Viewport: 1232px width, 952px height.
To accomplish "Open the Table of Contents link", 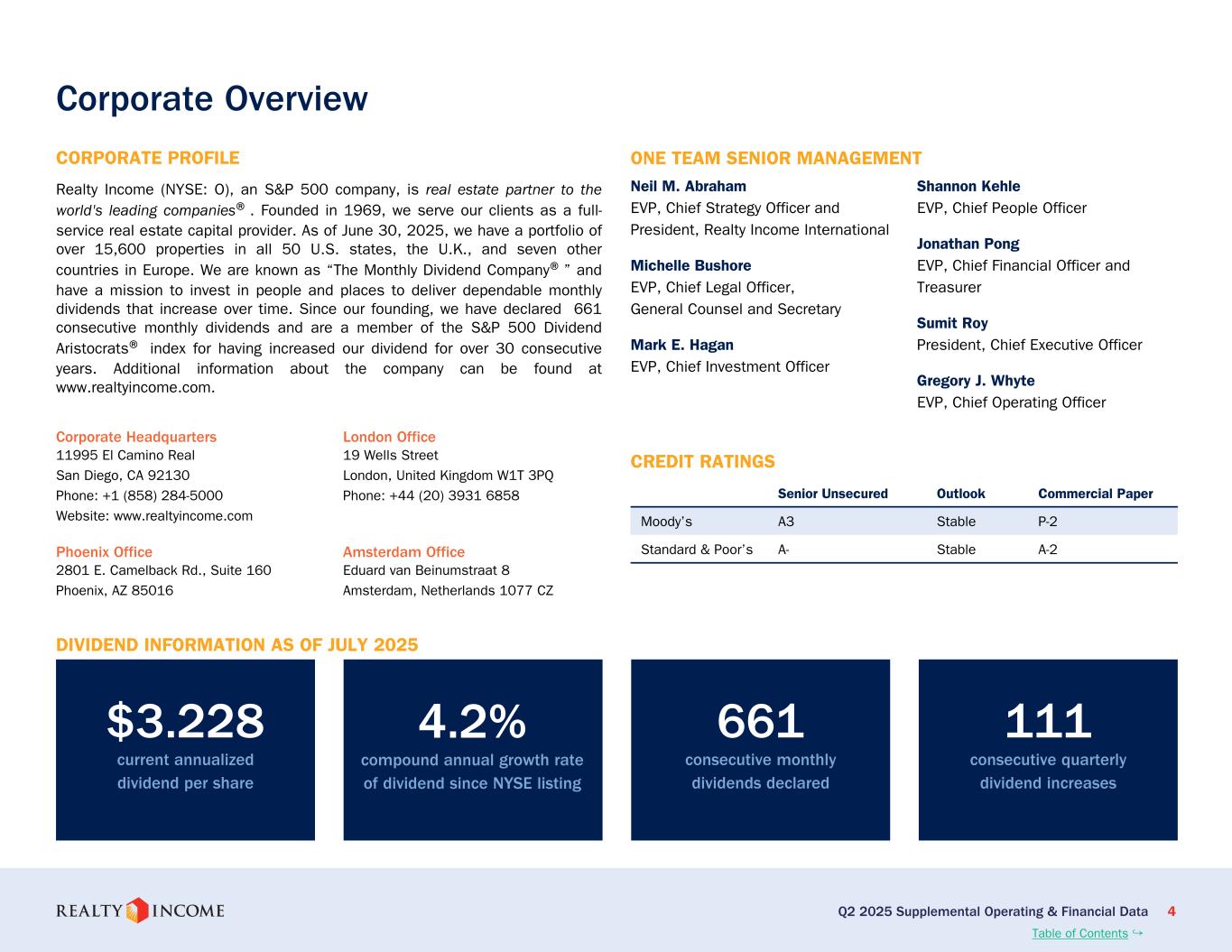I will point(1079,933).
